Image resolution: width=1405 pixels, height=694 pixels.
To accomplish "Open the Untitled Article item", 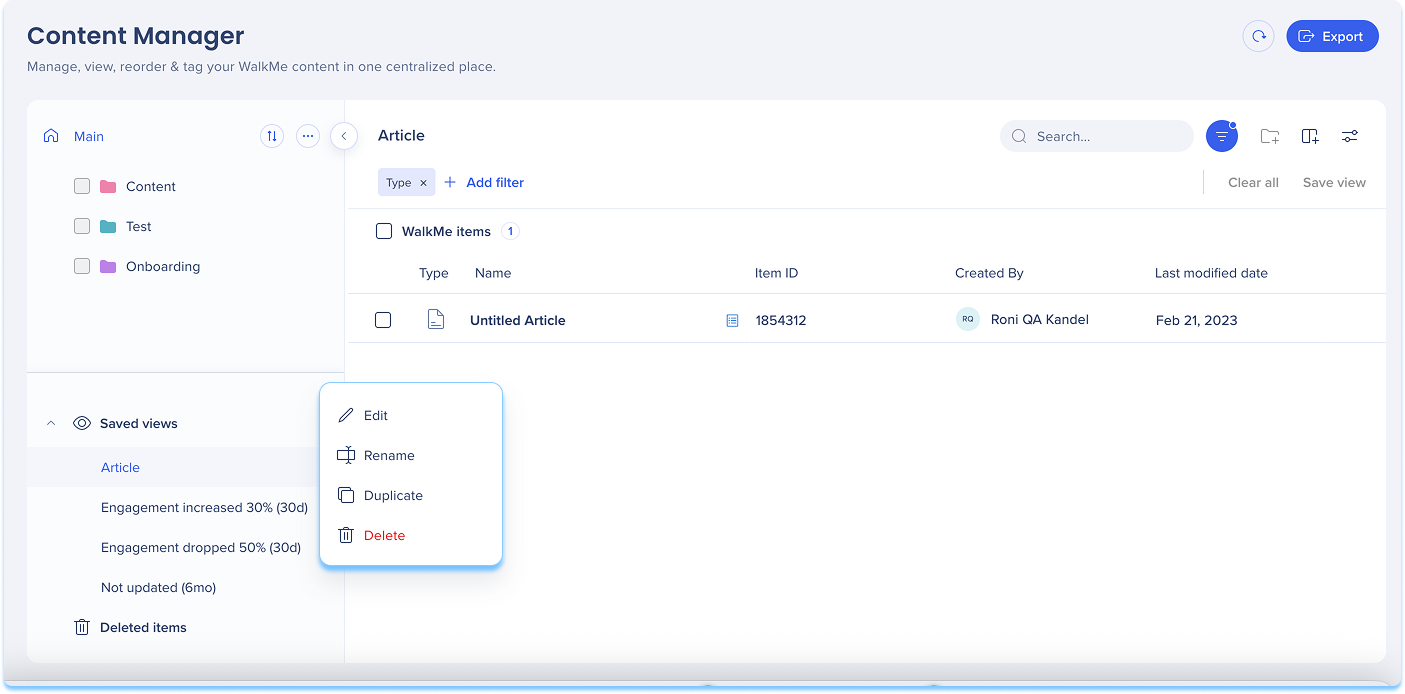I will 518,320.
